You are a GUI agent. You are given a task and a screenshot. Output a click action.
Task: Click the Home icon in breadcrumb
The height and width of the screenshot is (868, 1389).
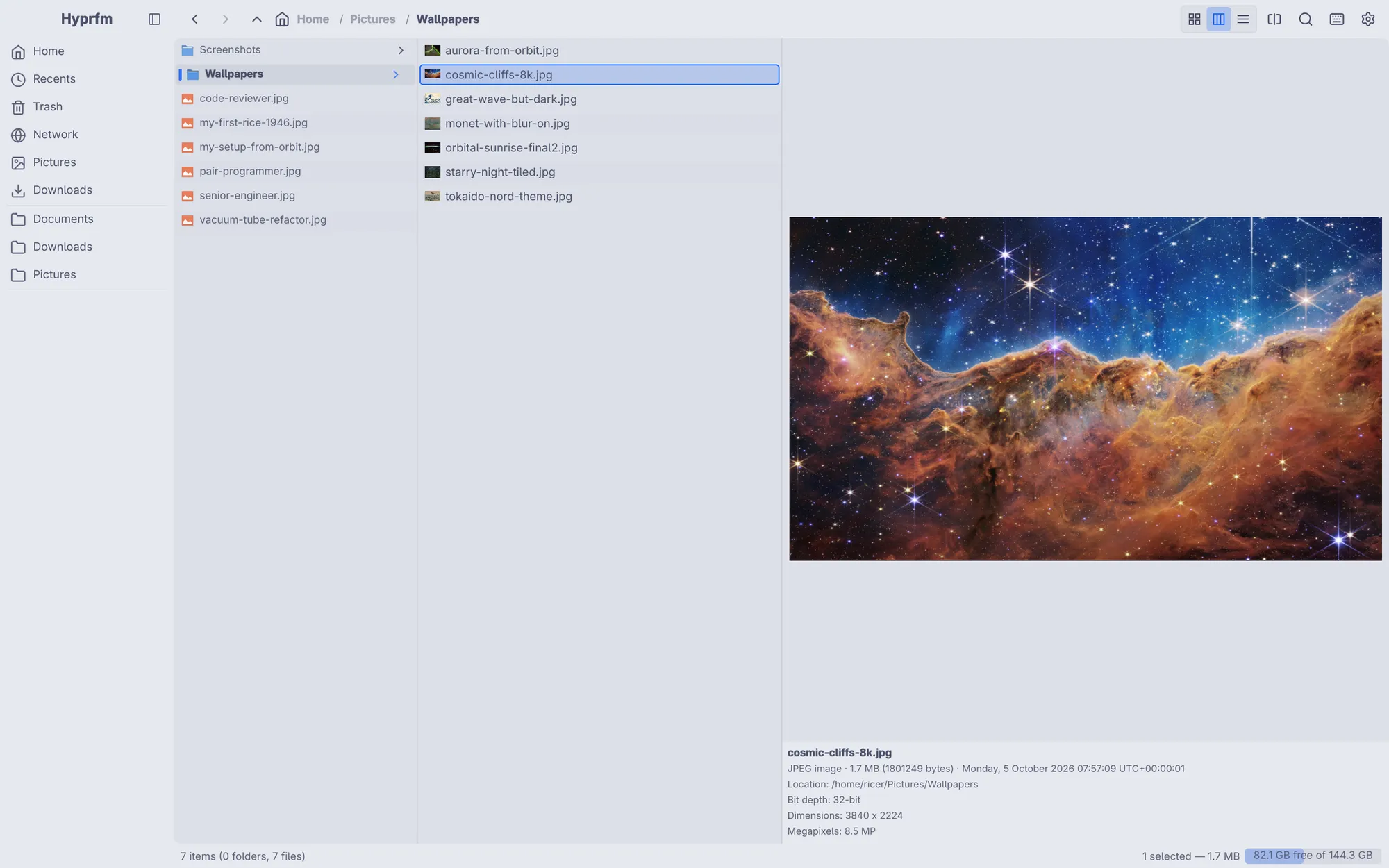(282, 19)
